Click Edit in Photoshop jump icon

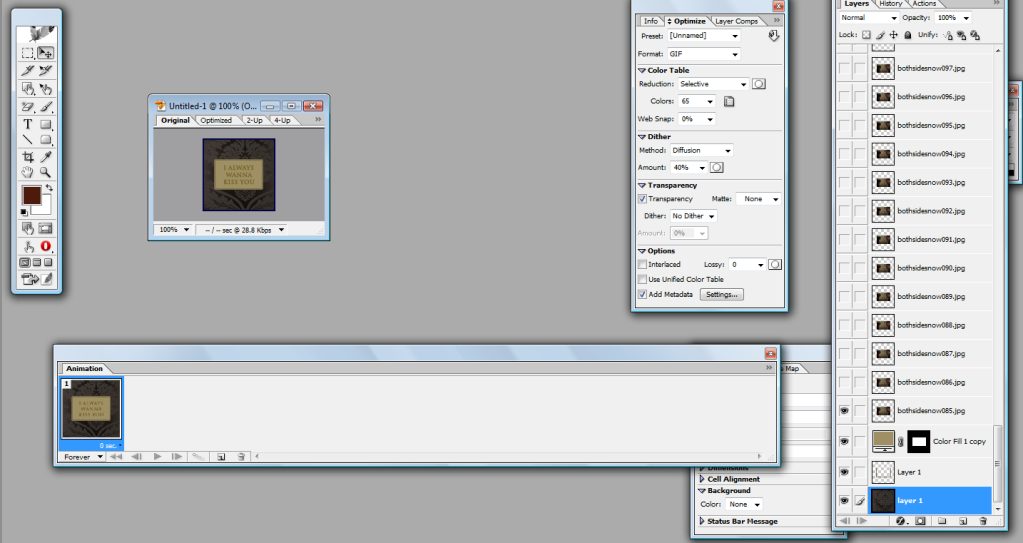[x=29, y=279]
